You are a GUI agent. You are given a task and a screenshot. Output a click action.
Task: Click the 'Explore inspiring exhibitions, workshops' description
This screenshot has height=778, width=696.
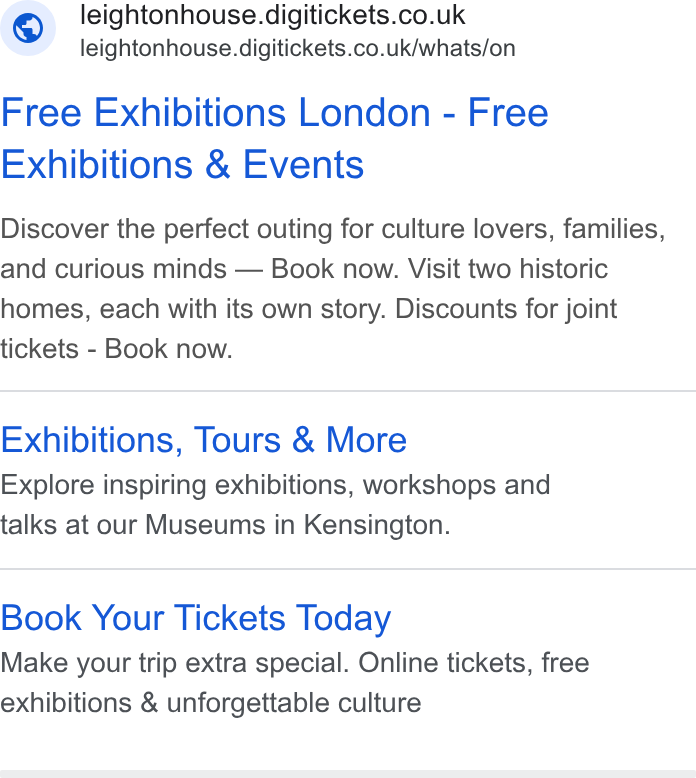click(248, 485)
